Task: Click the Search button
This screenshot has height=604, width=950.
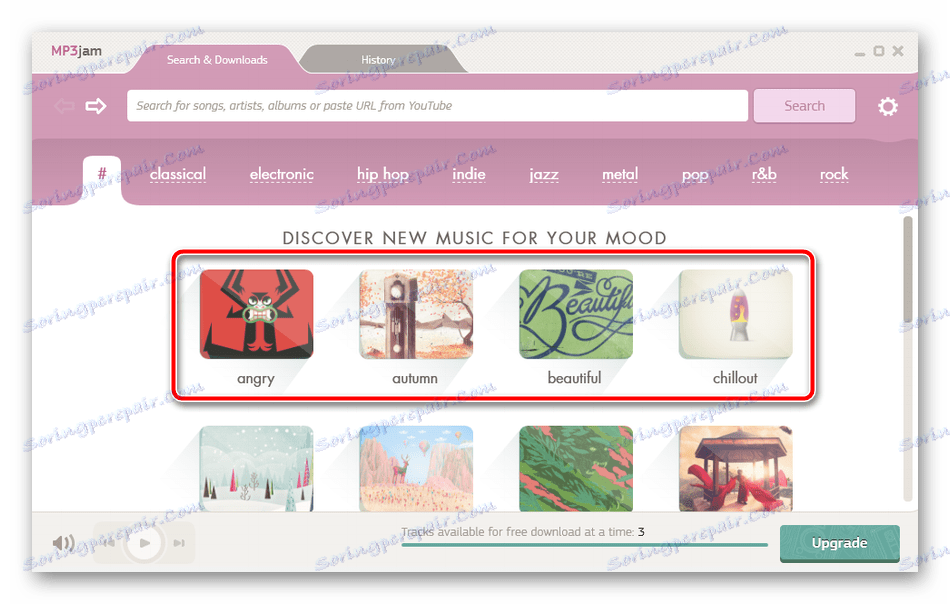Action: pos(804,106)
